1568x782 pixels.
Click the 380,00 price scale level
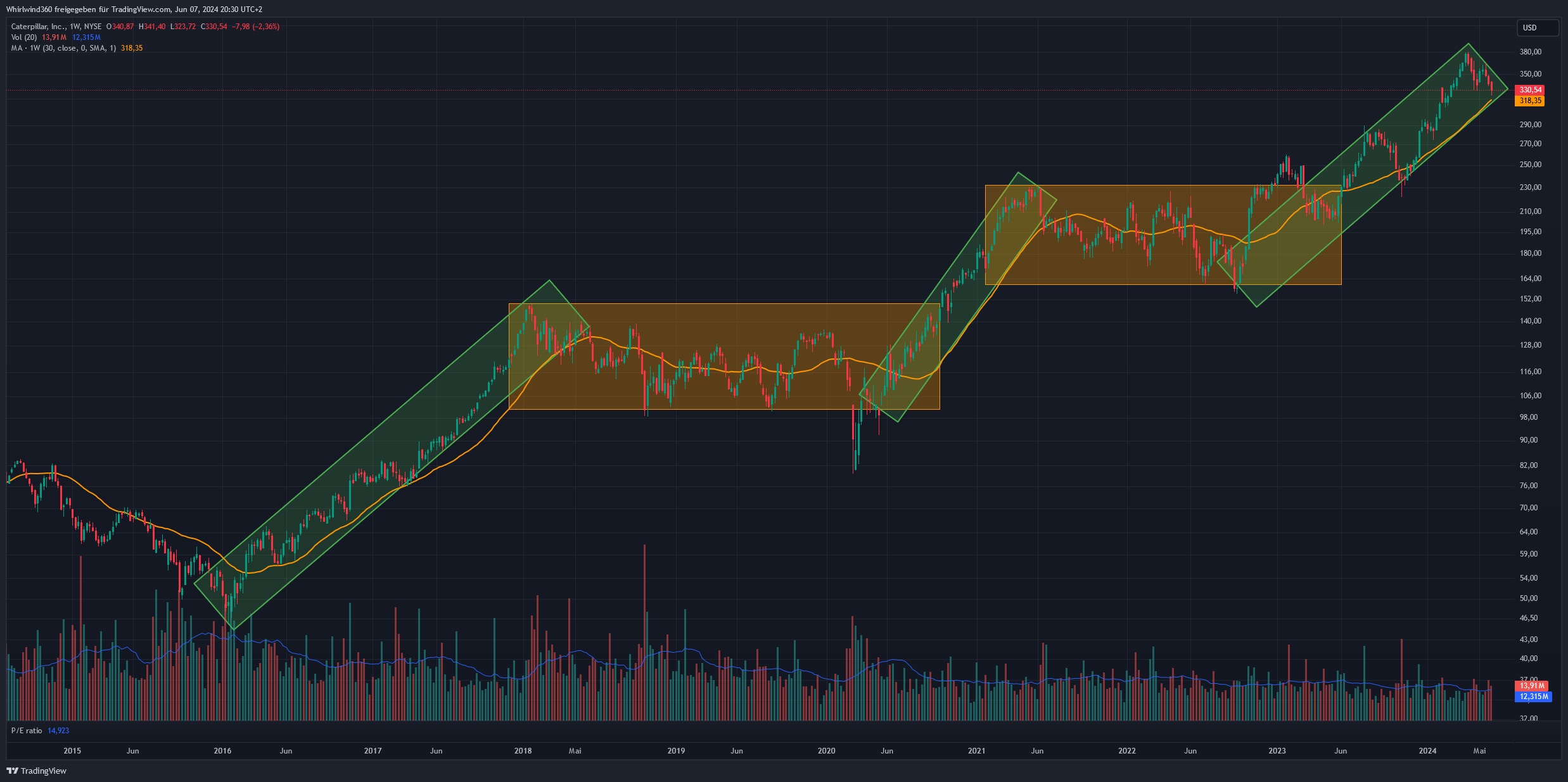coord(1530,52)
